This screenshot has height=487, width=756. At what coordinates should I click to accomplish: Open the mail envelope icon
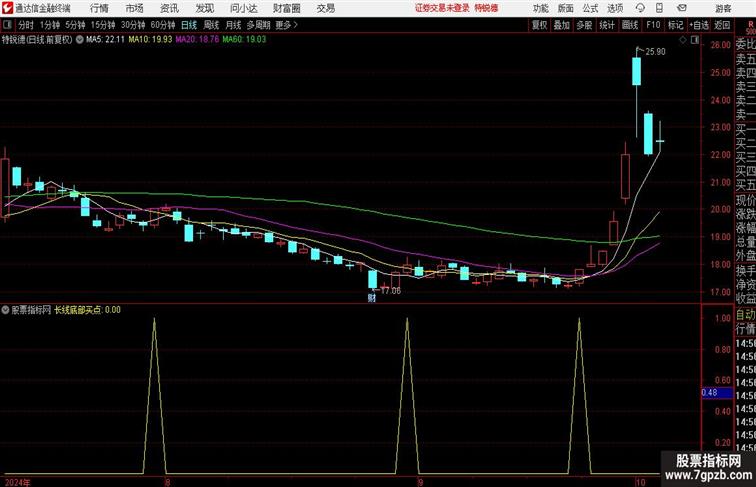(x=682, y=8)
